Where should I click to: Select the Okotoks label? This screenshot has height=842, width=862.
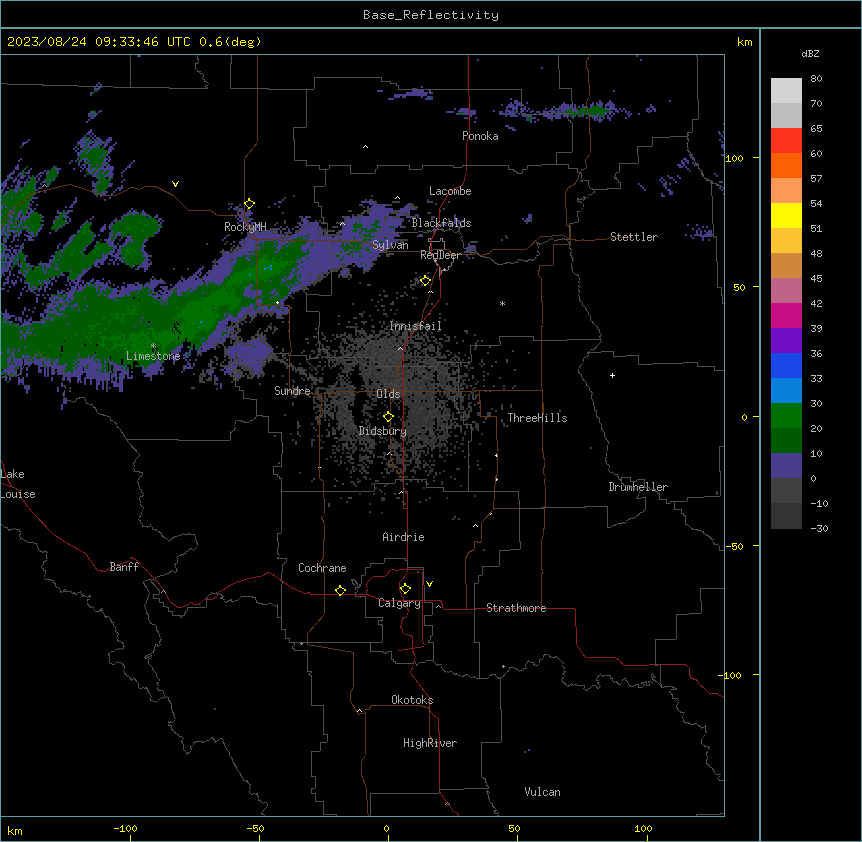tap(412, 700)
